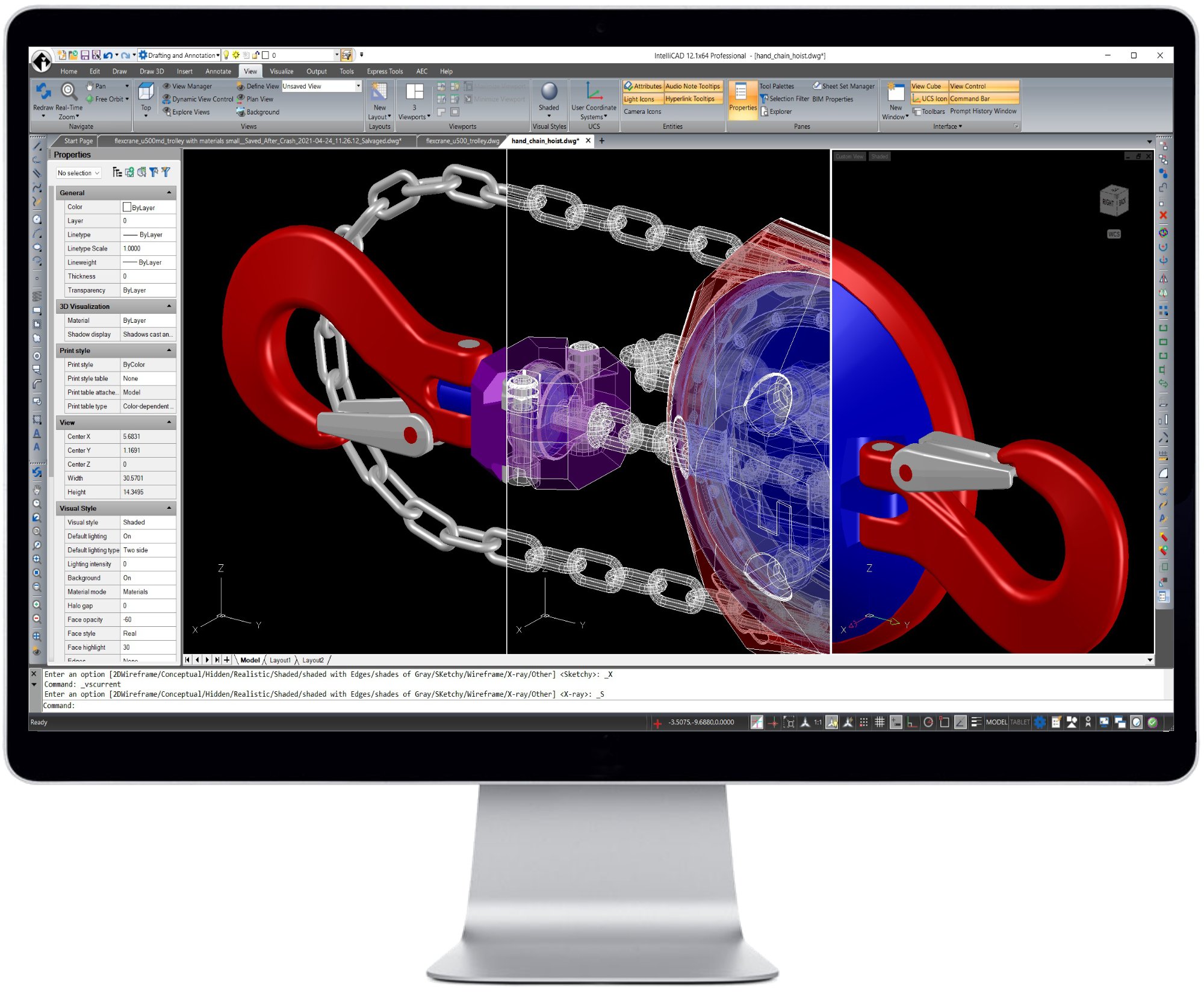Image resolution: width=1204 pixels, height=999 pixels.
Task: Toggle grid display in status bar
Action: point(880,722)
